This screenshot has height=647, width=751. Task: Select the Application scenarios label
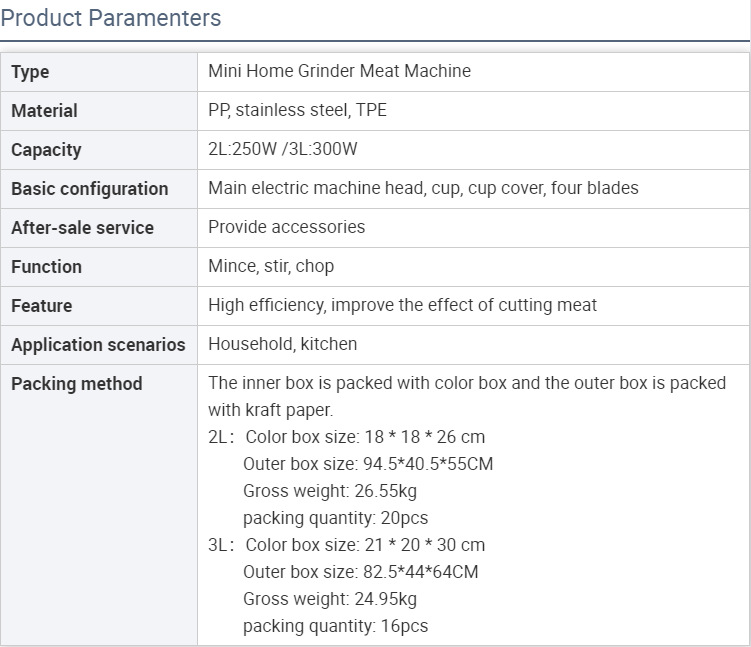click(98, 345)
